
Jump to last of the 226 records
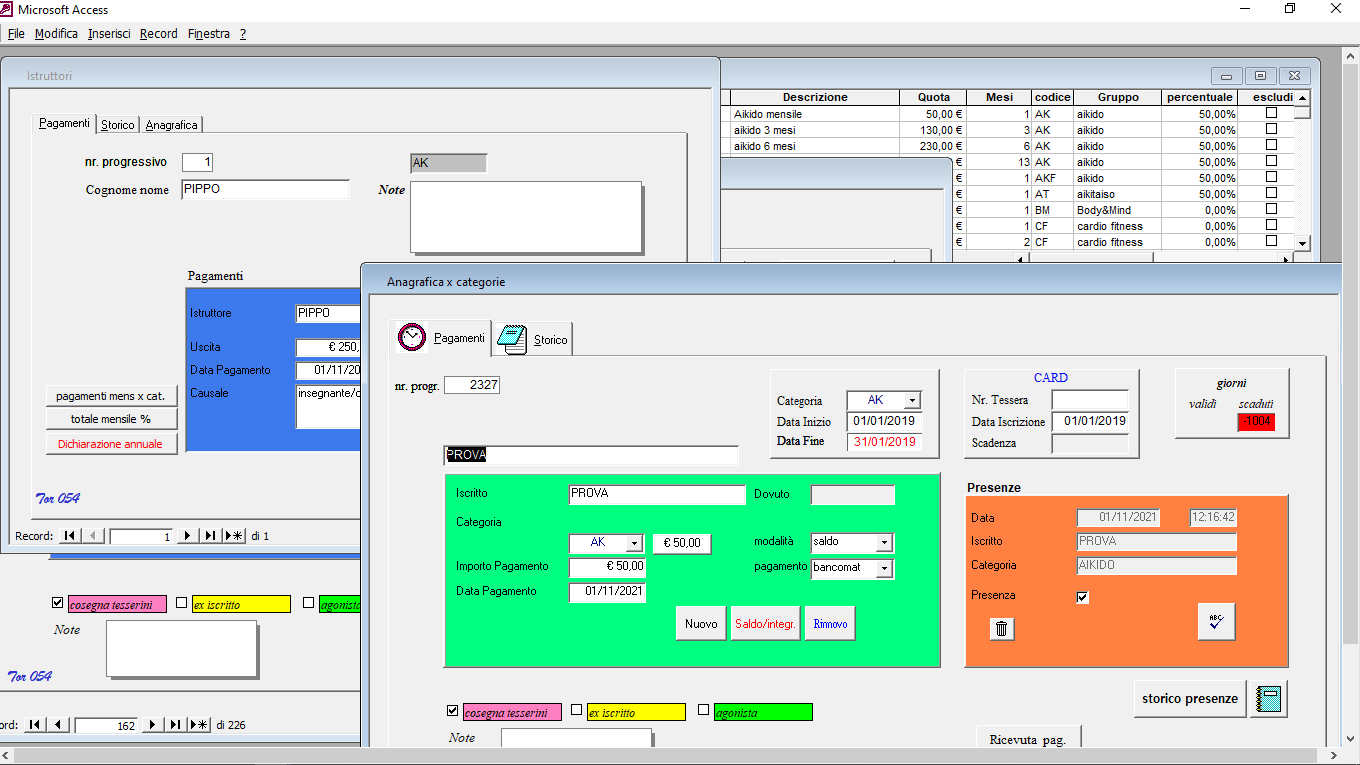175,725
